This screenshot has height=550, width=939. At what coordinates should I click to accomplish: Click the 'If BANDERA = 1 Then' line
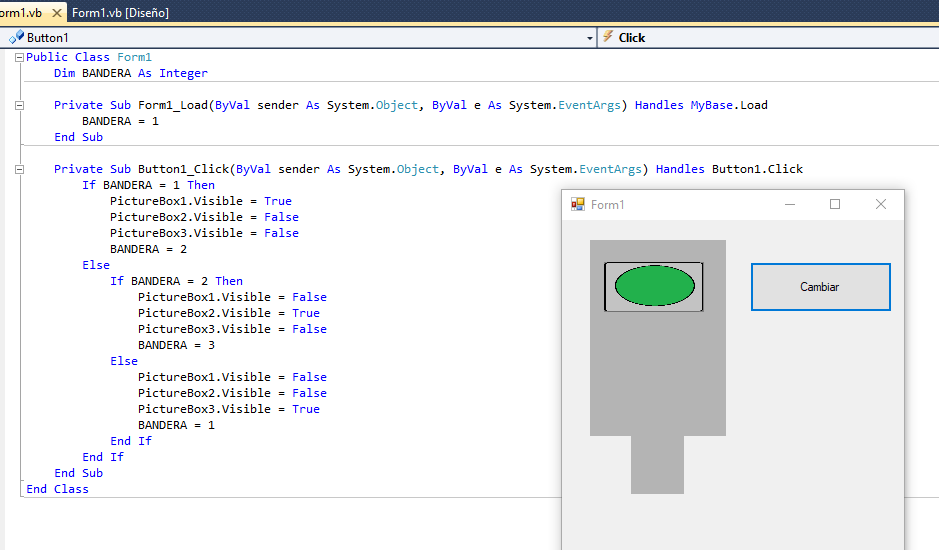tap(148, 185)
